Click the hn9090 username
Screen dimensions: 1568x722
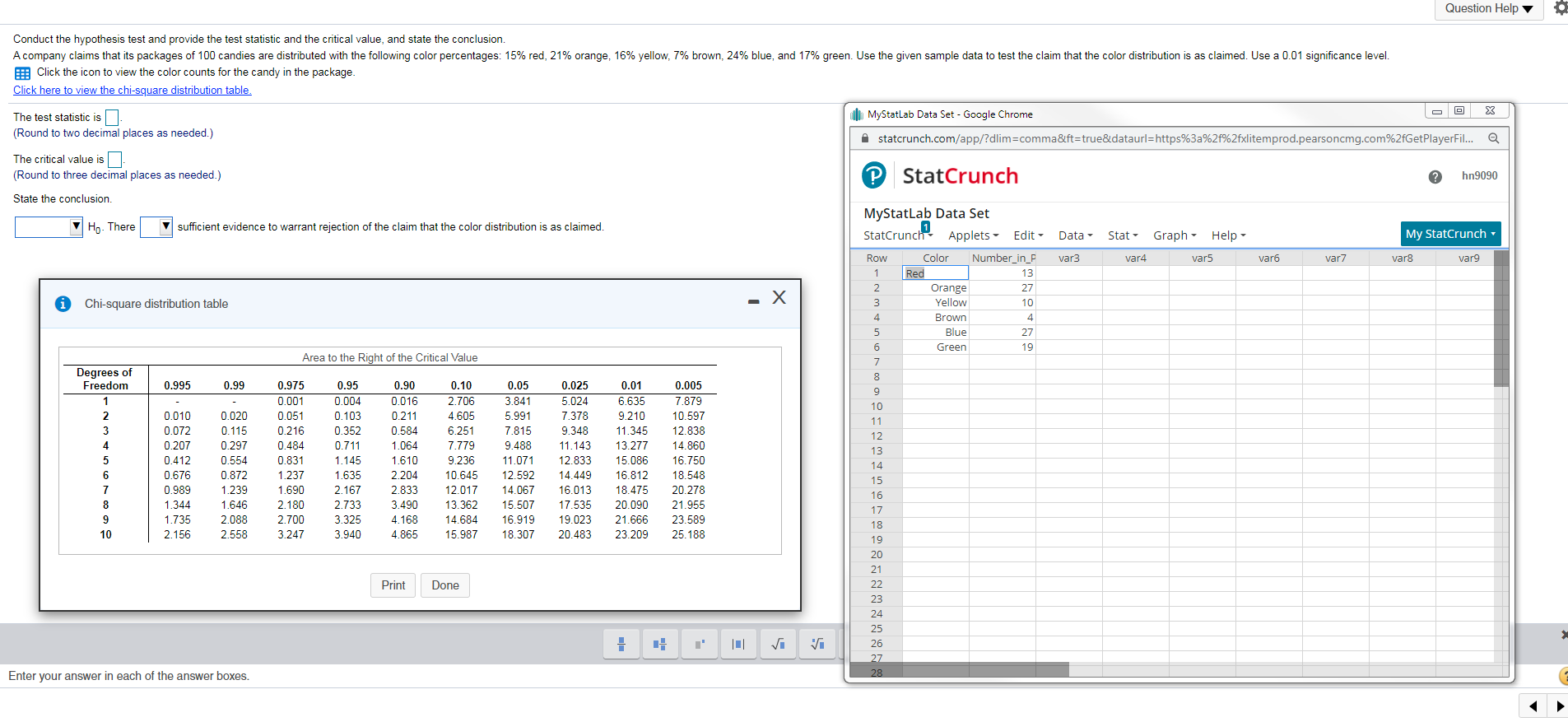1479,176
